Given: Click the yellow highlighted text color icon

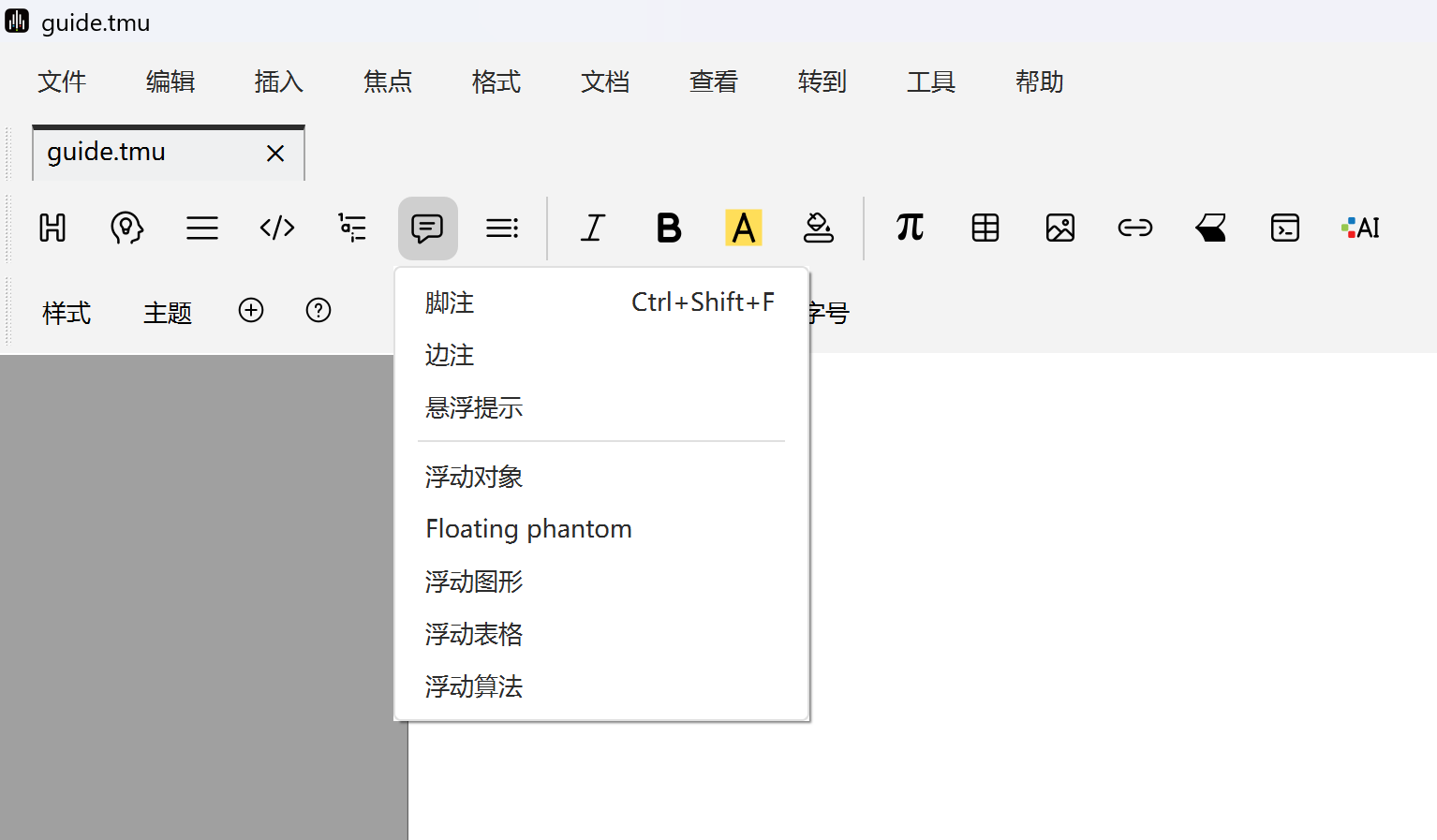Looking at the screenshot, I should [744, 228].
